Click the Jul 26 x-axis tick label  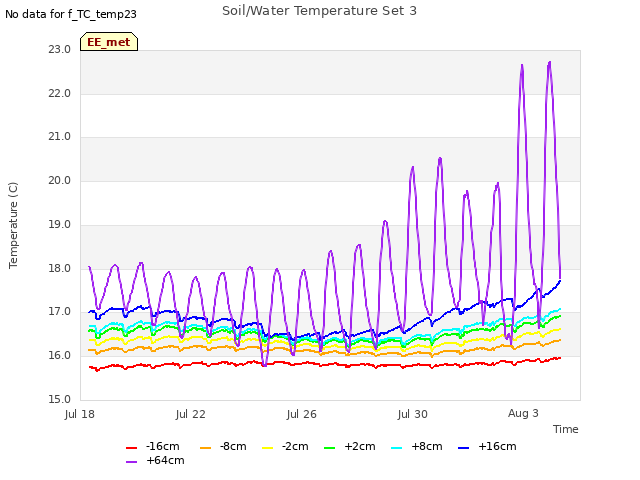pyautogui.click(x=302, y=414)
